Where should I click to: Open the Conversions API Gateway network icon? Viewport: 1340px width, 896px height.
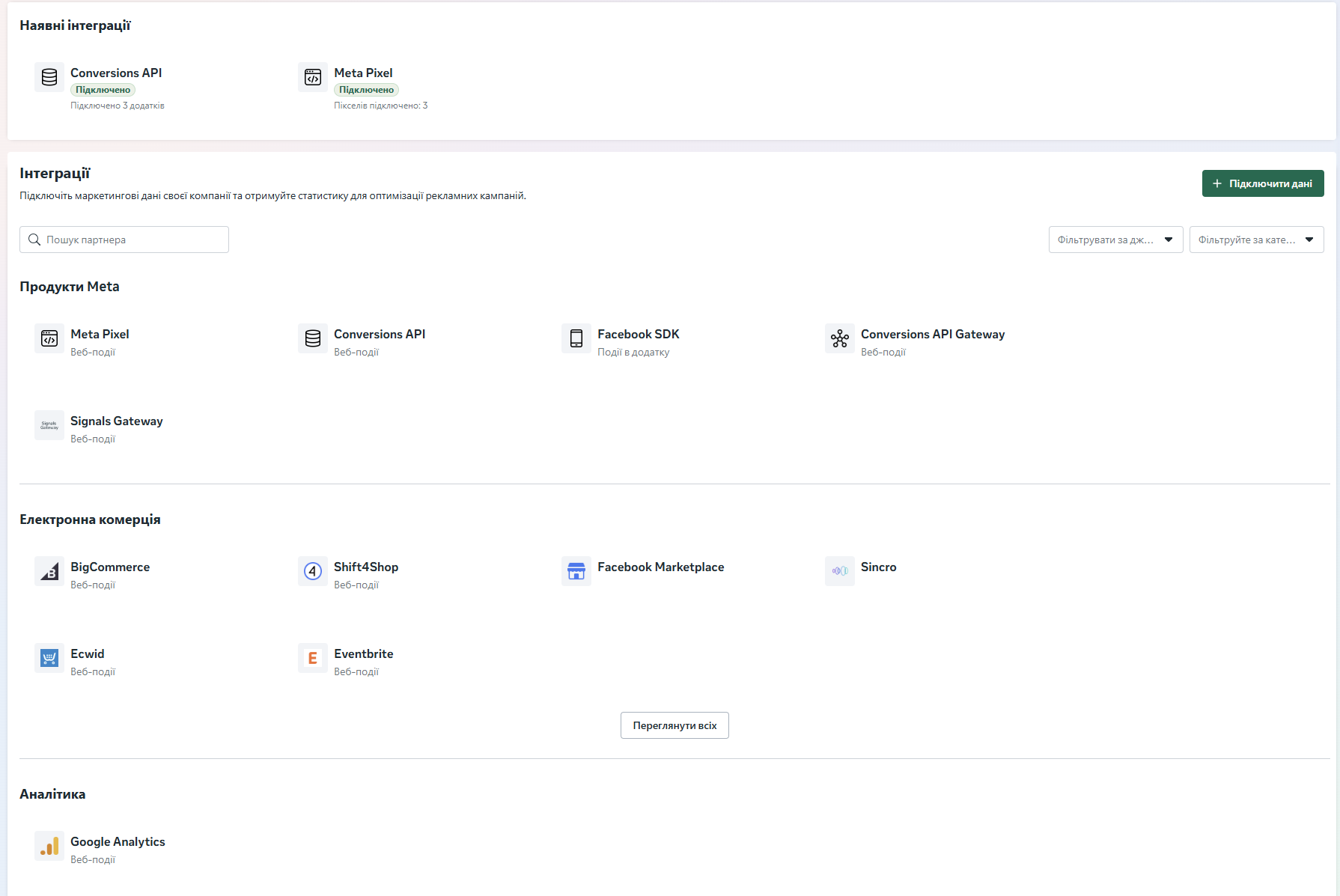(x=840, y=338)
